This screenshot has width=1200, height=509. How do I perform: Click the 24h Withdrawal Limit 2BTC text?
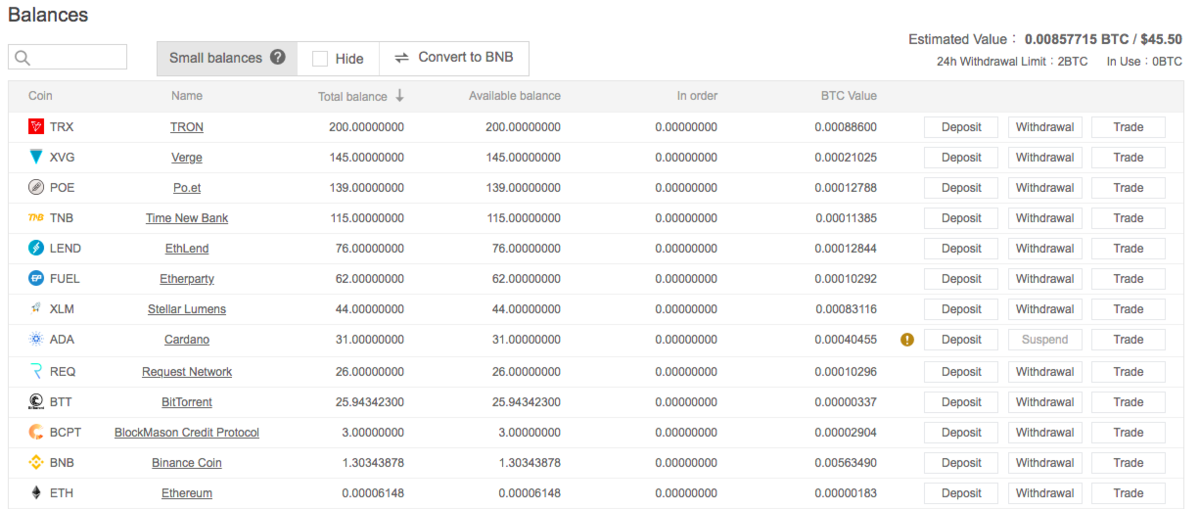coord(1012,62)
